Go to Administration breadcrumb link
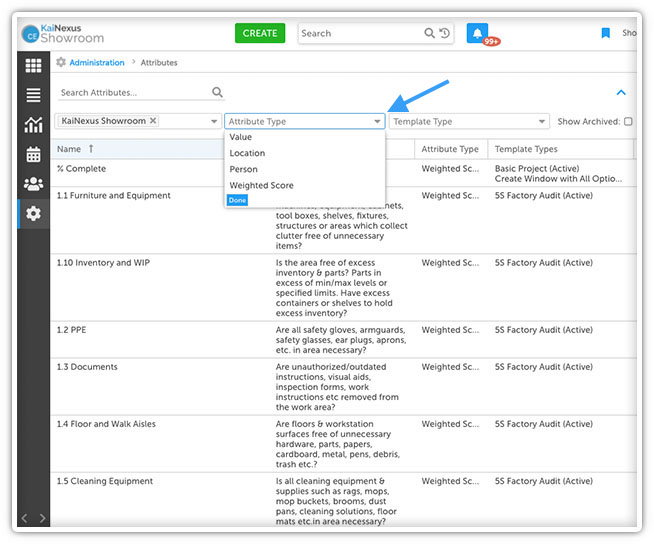Viewport: 654px width, 544px height. [97, 62]
